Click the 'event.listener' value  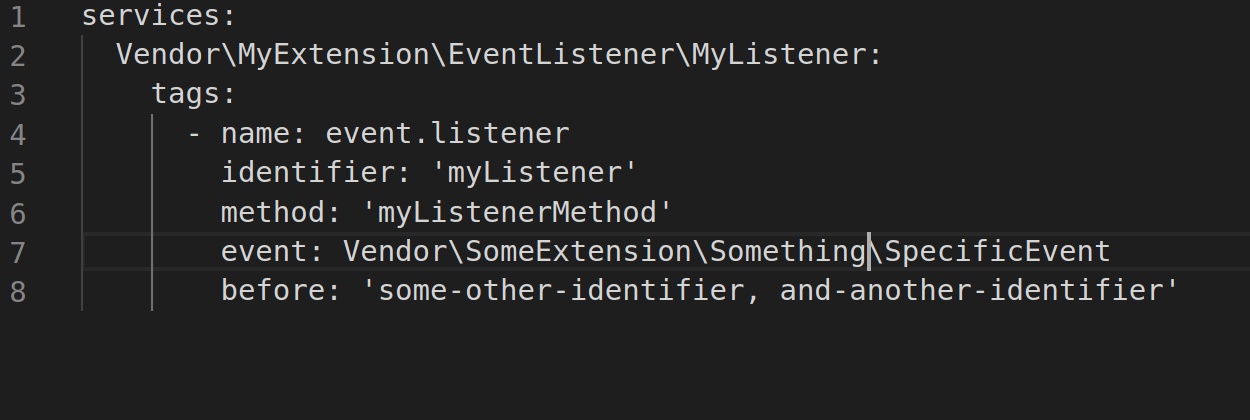point(447,134)
